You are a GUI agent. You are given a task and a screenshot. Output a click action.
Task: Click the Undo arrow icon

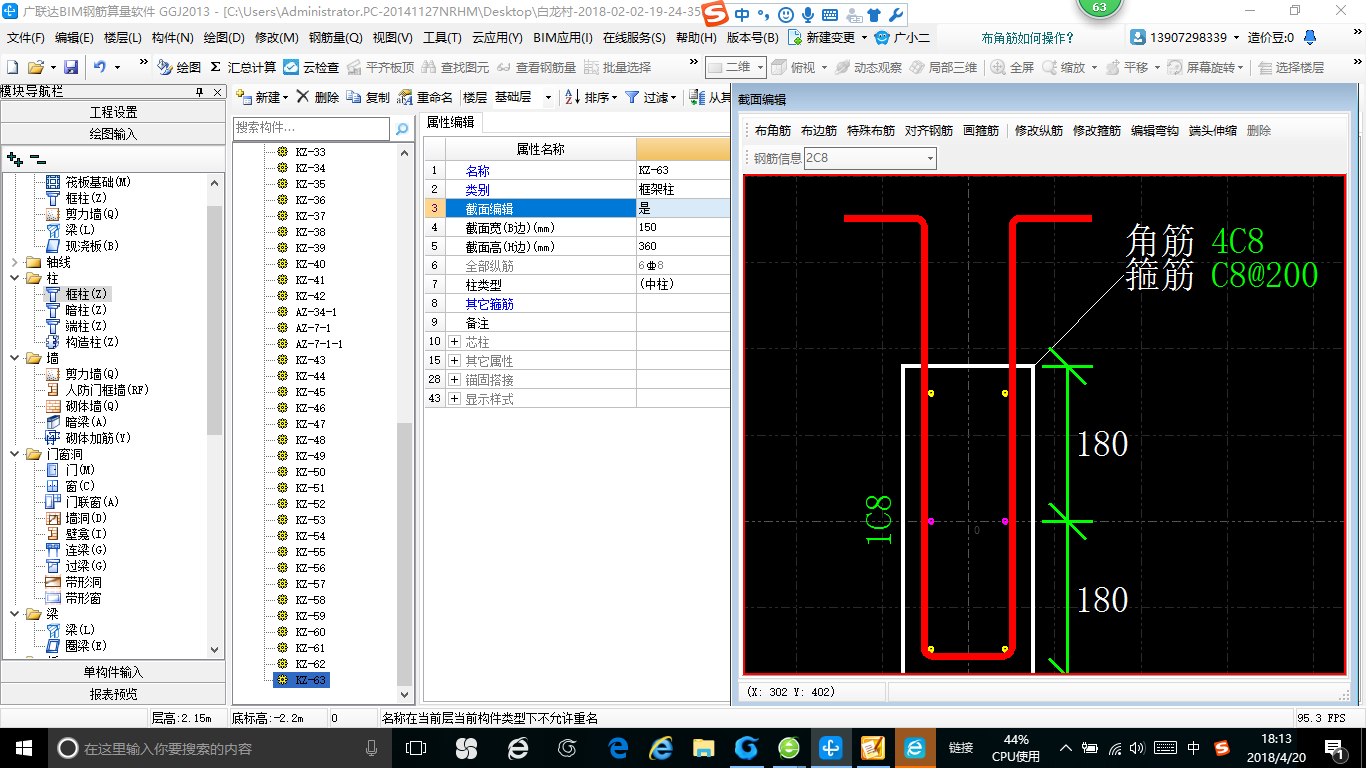[100, 67]
